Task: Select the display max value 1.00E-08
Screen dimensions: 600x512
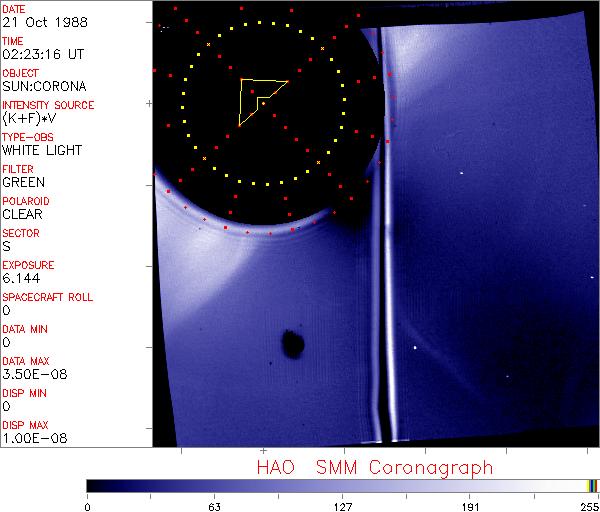Action: [x=35, y=438]
